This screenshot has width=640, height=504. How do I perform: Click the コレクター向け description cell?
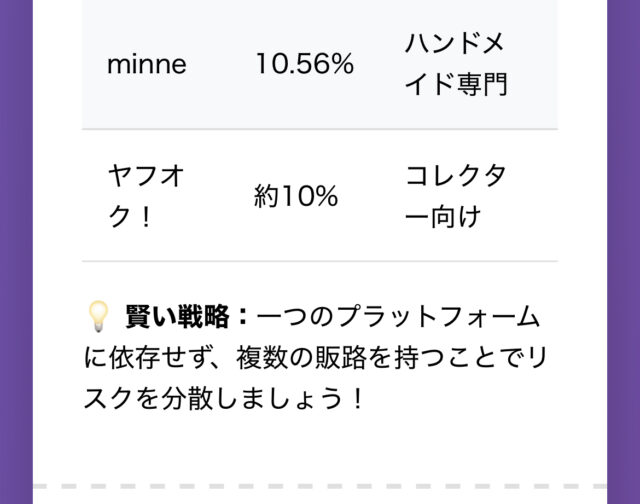(456, 197)
